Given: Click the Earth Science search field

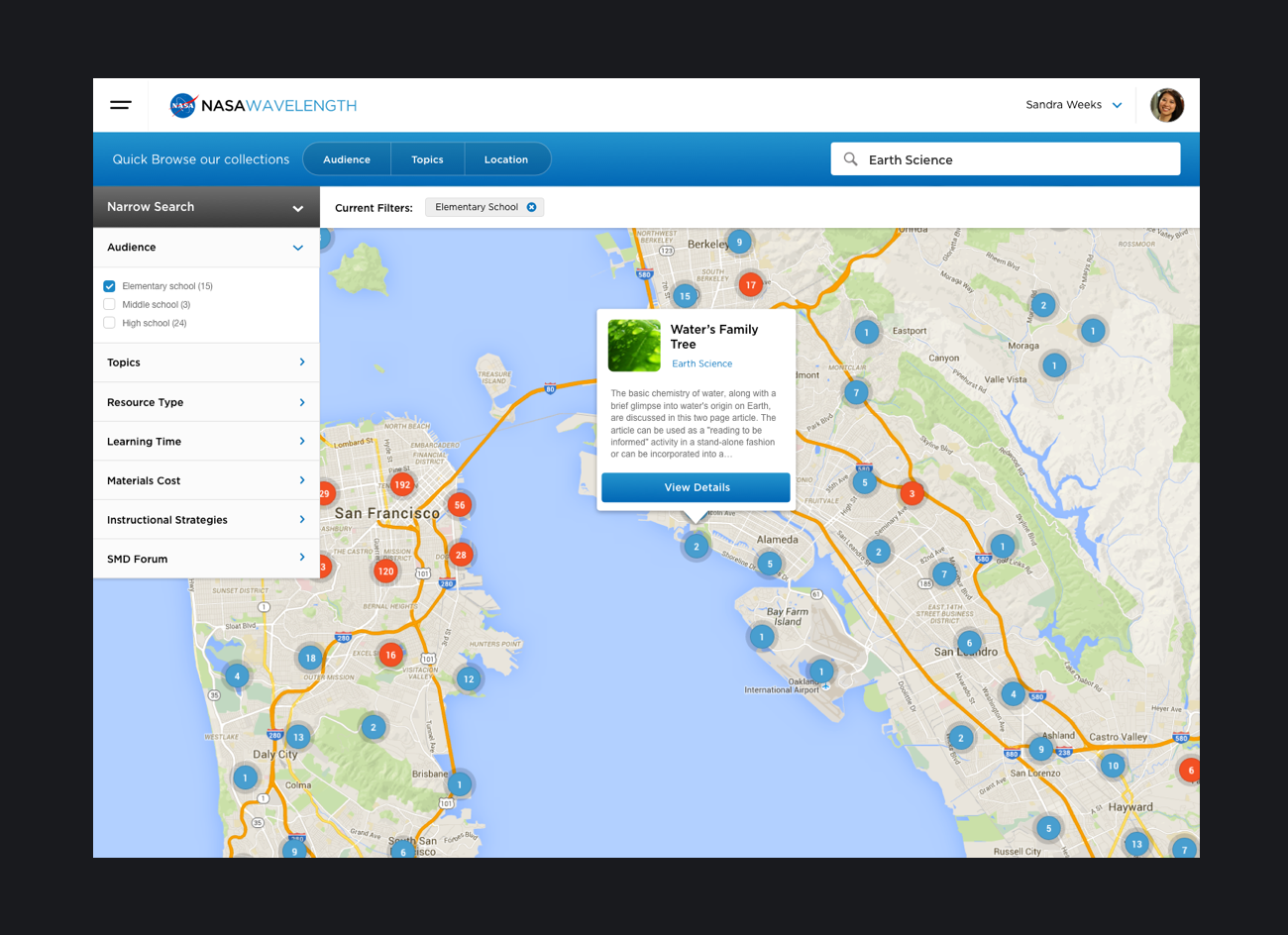Looking at the screenshot, I should pyautogui.click(x=1006, y=158).
